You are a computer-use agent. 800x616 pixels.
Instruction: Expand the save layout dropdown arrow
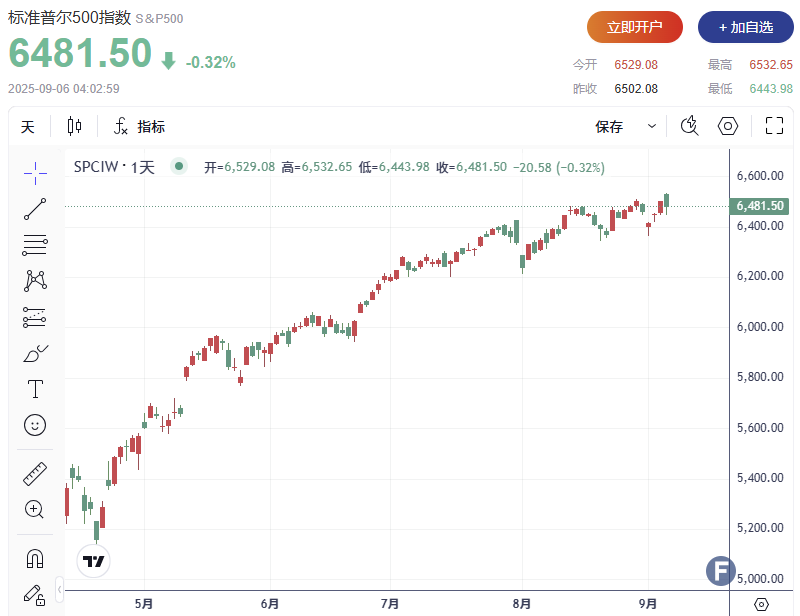pos(652,126)
